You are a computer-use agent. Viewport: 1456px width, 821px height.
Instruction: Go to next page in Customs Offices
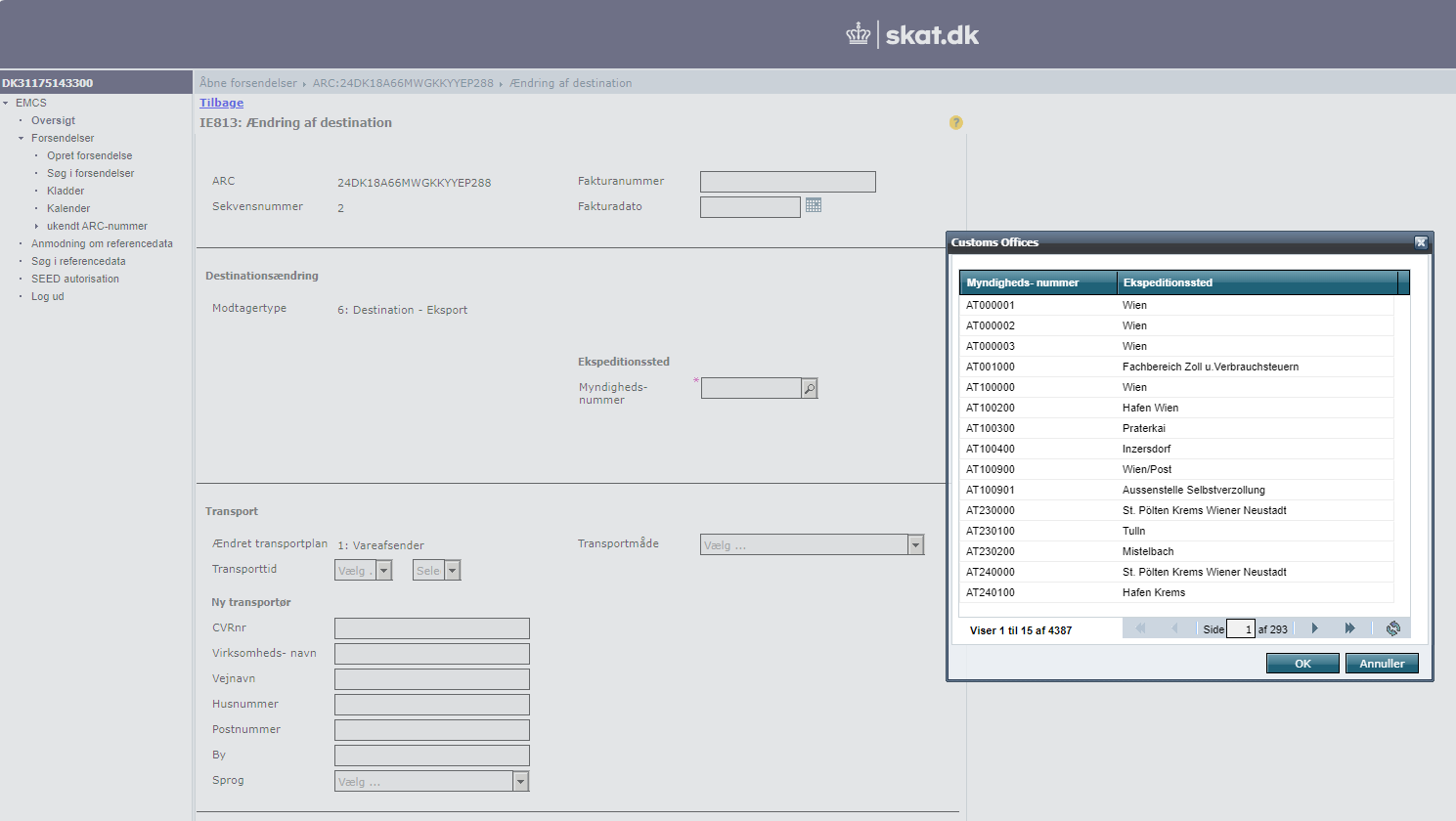pyautogui.click(x=1315, y=628)
